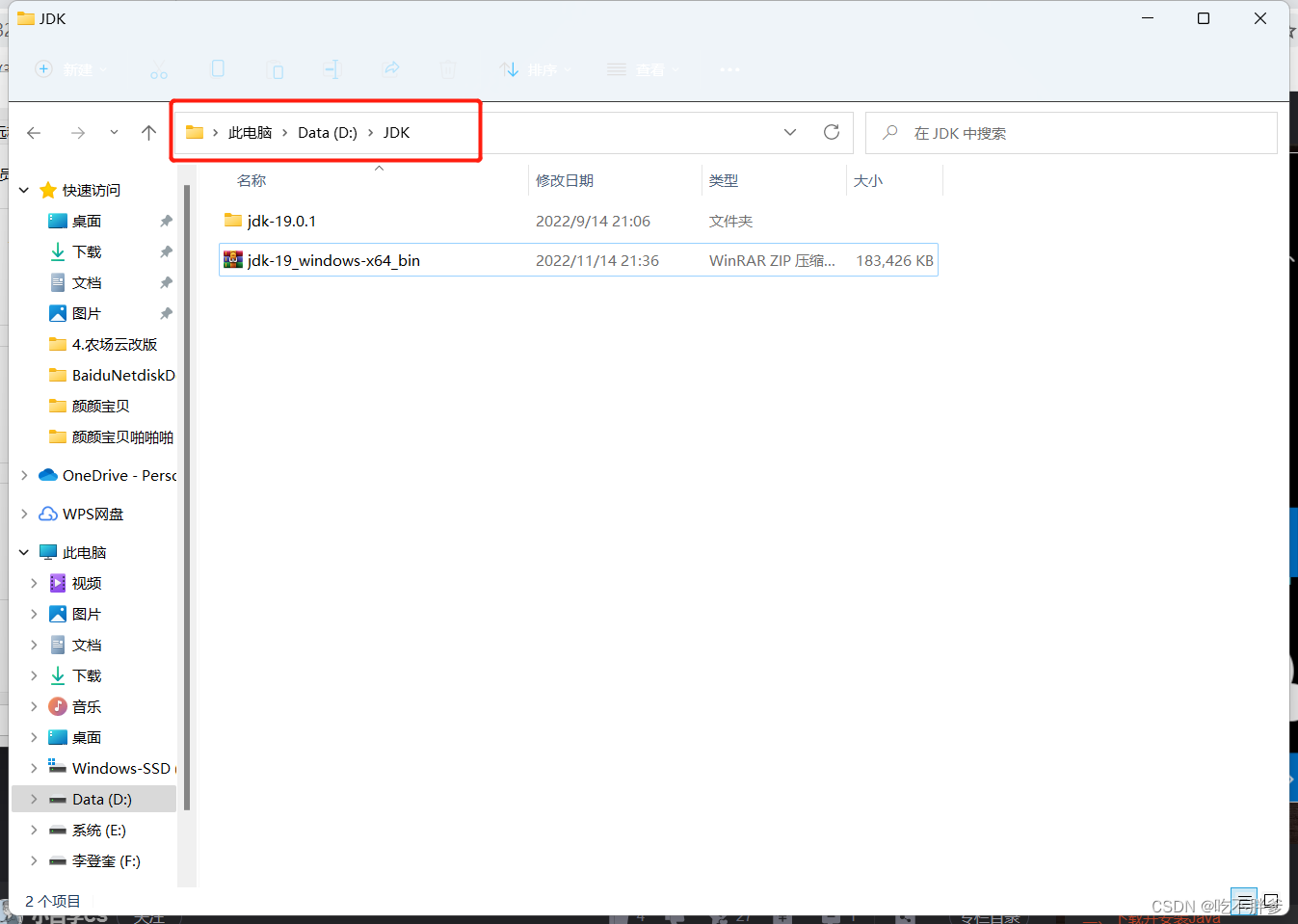1298x924 pixels.
Task: Open the 排序 (Sort) dropdown
Action: [x=535, y=69]
